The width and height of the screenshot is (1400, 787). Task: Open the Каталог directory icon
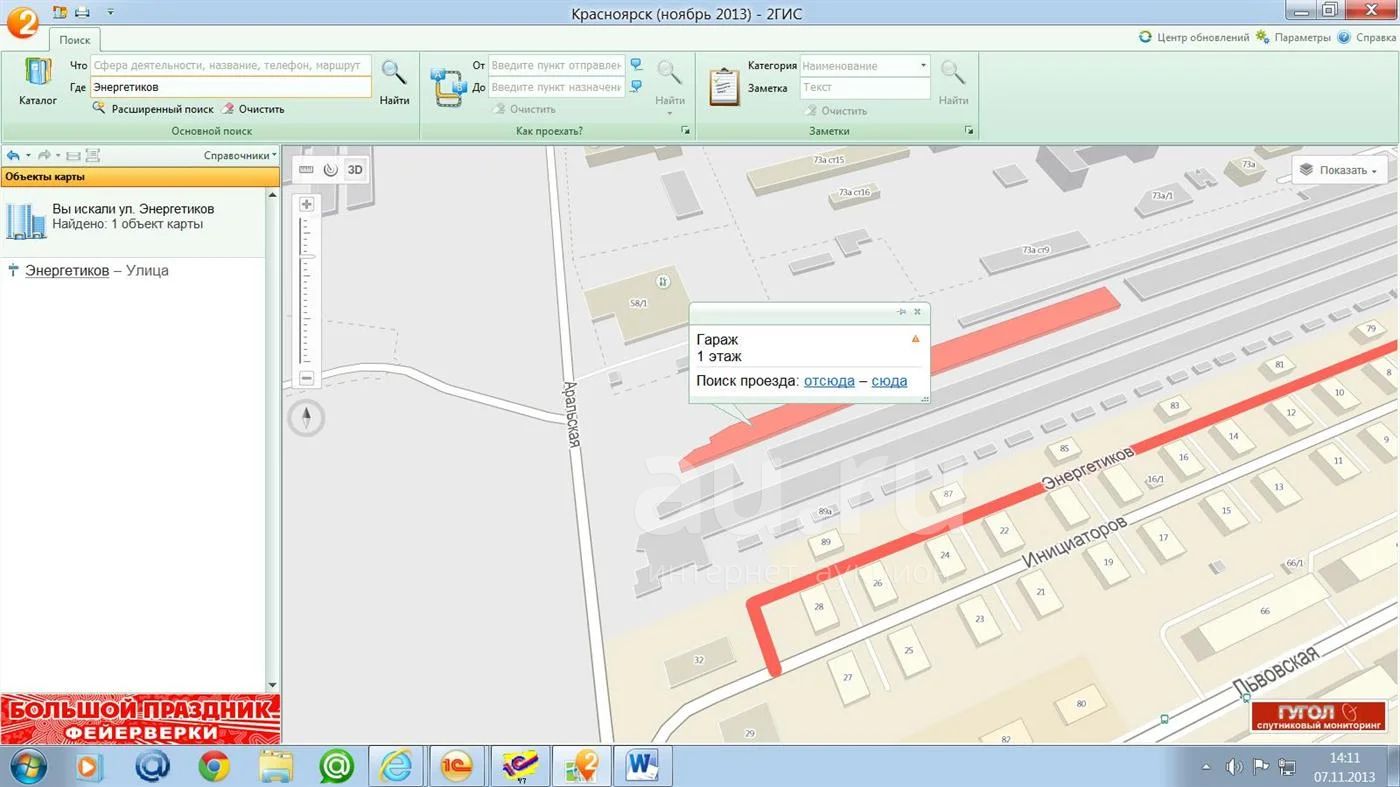coord(38,82)
